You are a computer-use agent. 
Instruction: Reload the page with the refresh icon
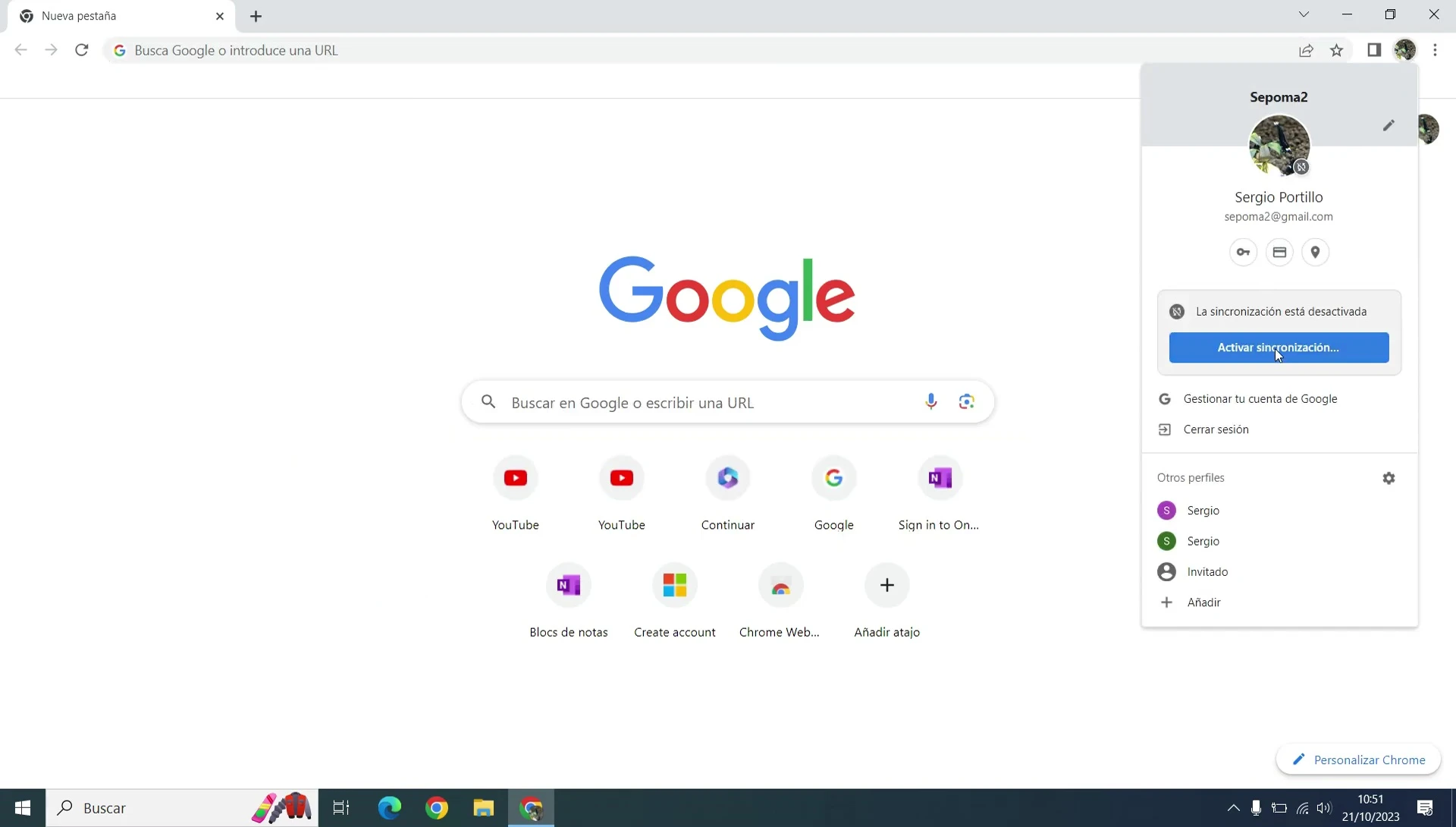pyautogui.click(x=82, y=50)
